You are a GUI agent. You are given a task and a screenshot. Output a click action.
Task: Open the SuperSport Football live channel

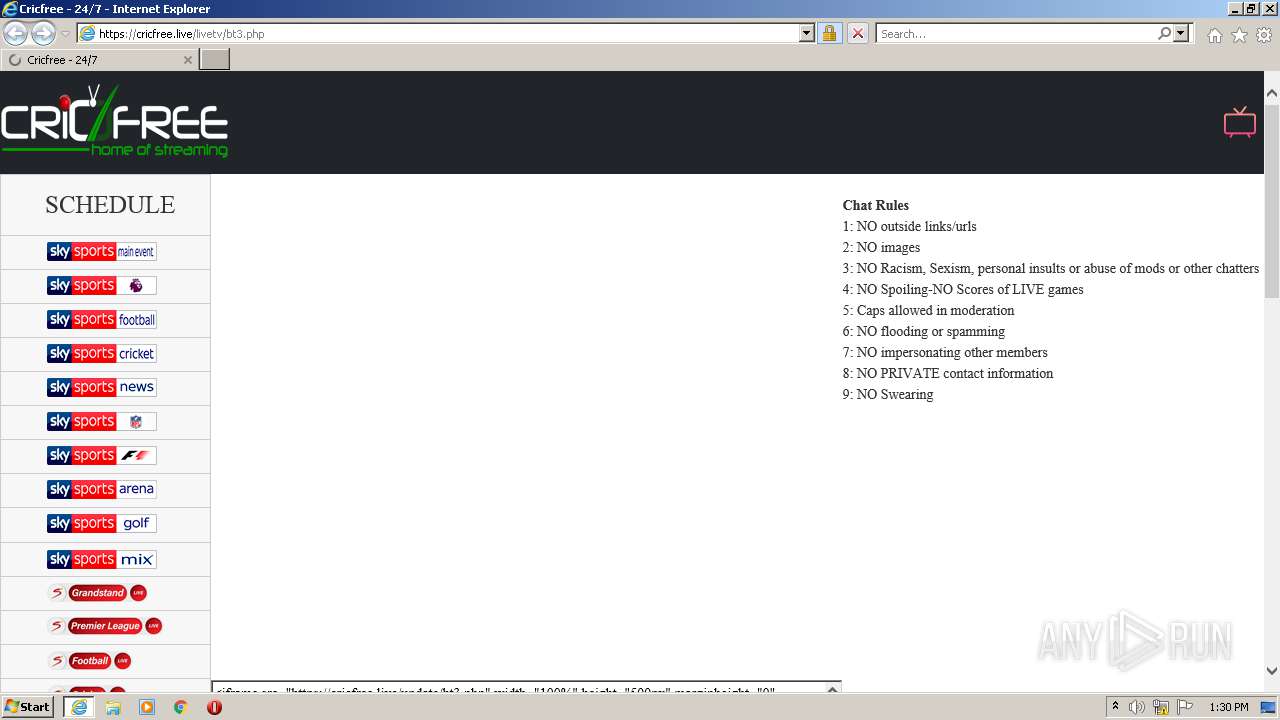pyautogui.click(x=89, y=661)
